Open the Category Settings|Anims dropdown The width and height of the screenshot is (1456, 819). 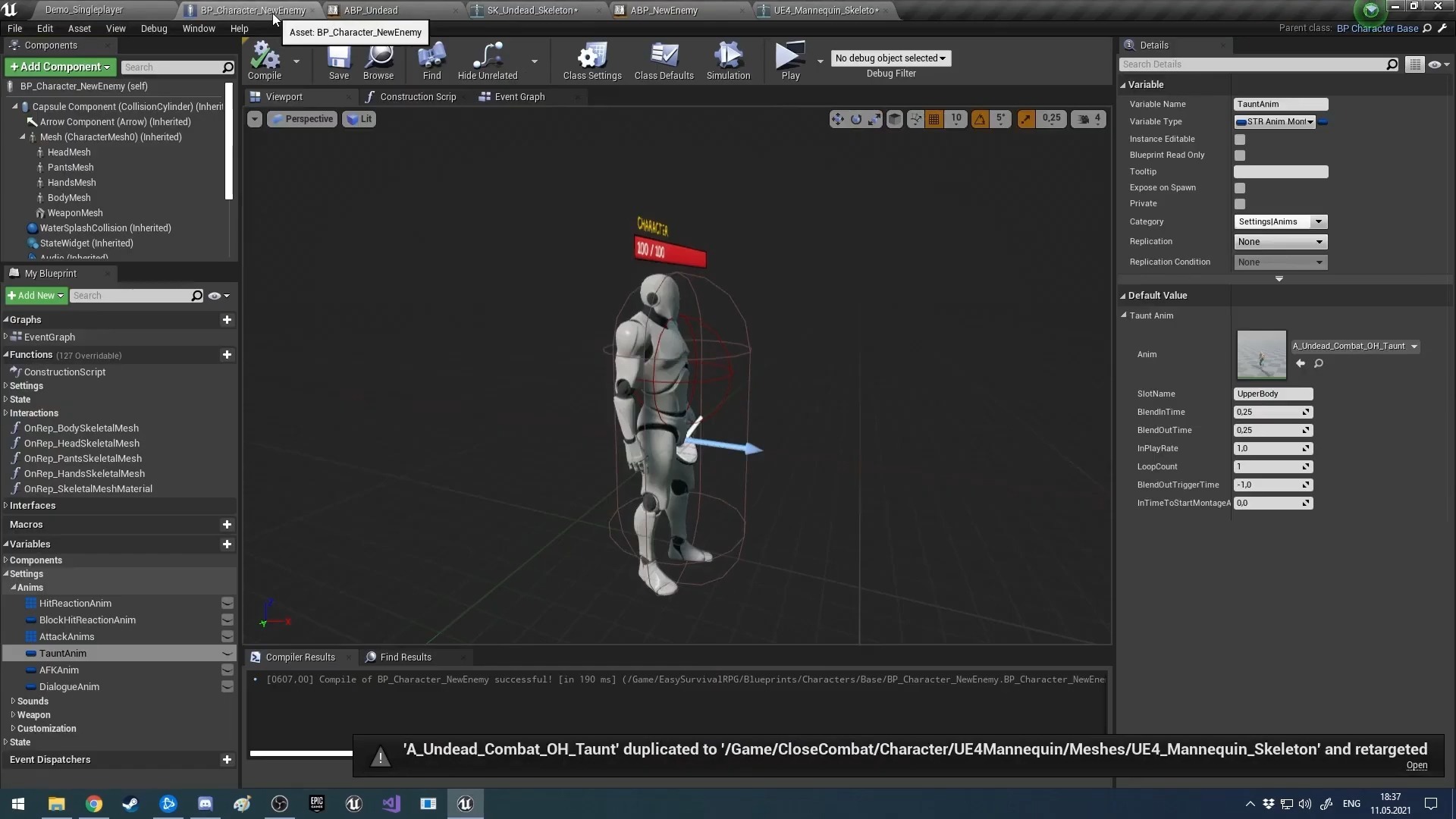coord(1318,222)
